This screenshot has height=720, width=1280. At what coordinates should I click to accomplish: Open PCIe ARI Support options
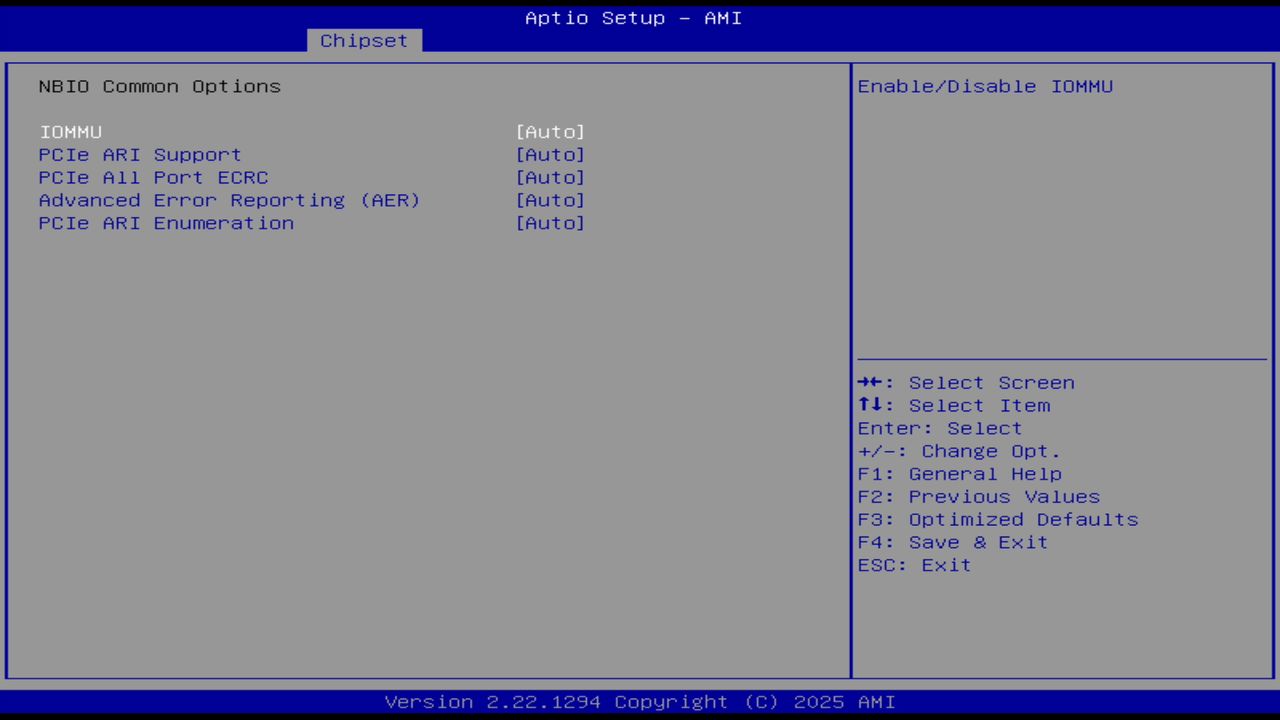point(550,154)
